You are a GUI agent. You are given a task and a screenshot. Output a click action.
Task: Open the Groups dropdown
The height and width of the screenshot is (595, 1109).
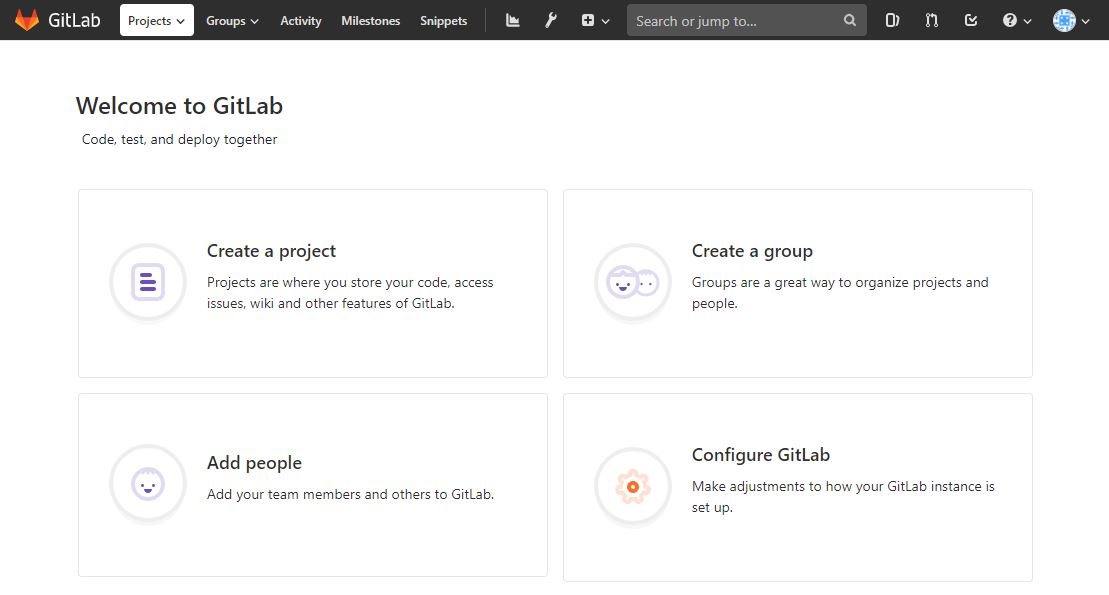pyautogui.click(x=231, y=20)
